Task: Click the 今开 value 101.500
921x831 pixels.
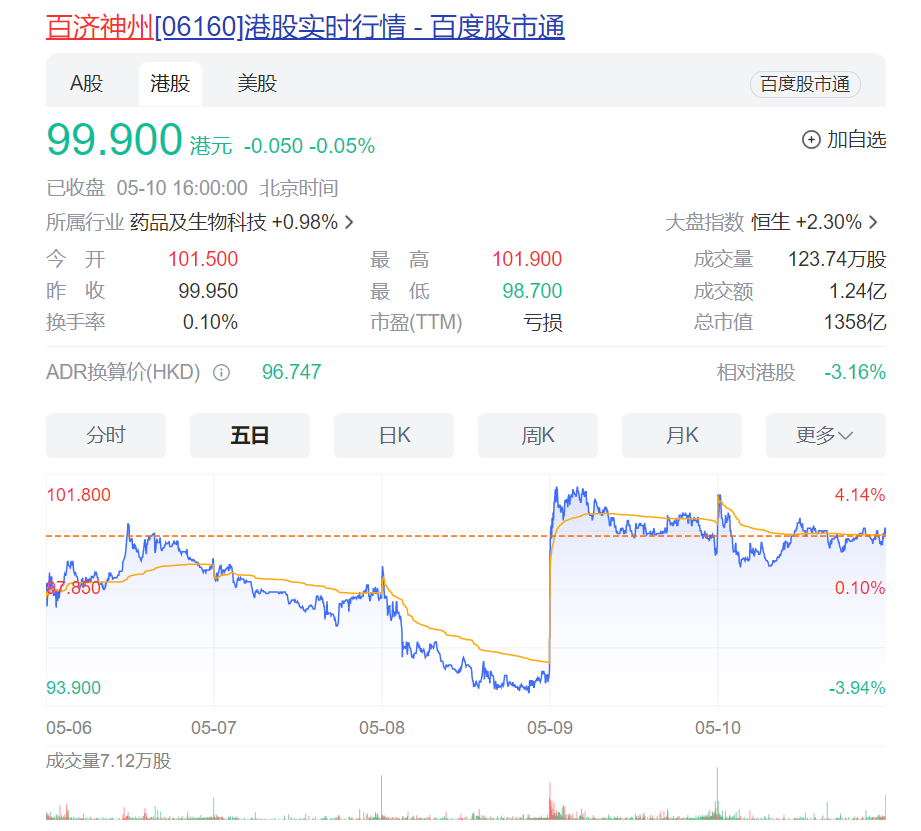Action: pyautogui.click(x=203, y=259)
